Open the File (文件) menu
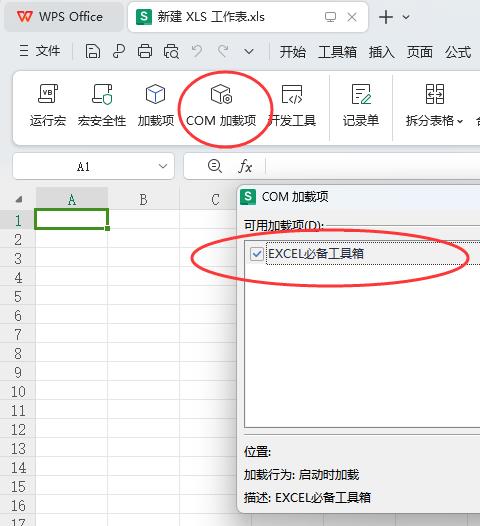Screen dimensions: 480x526 40,51
